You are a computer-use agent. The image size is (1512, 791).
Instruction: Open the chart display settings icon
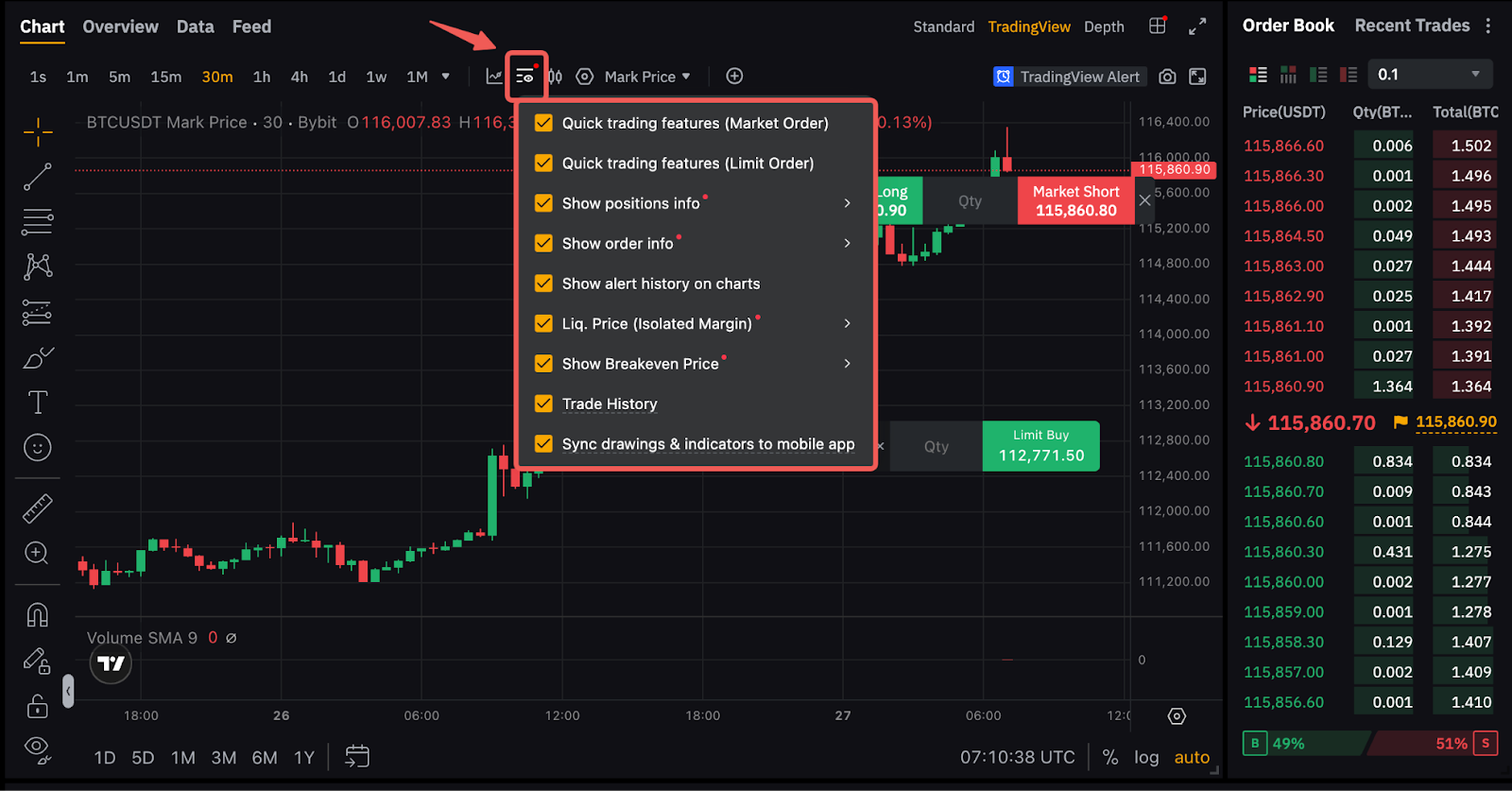click(525, 77)
